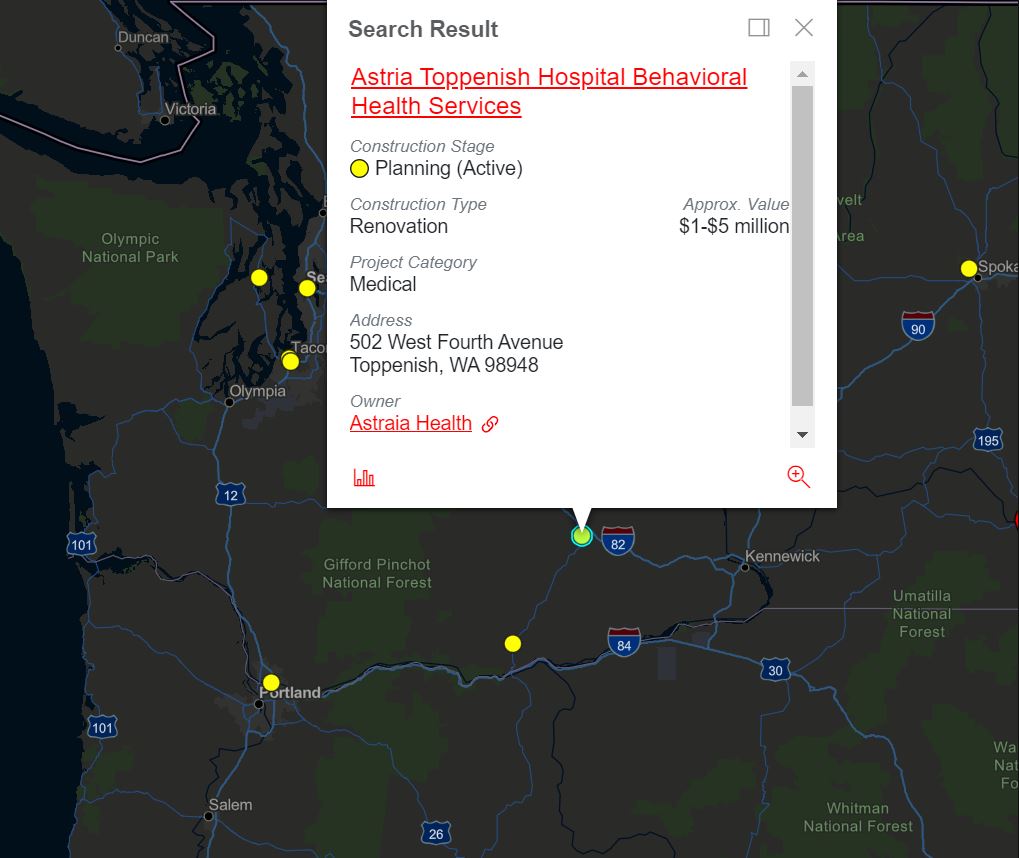The image size is (1019, 858).
Task: Select the yellow marker near Tacoma
Action: pyautogui.click(x=290, y=361)
